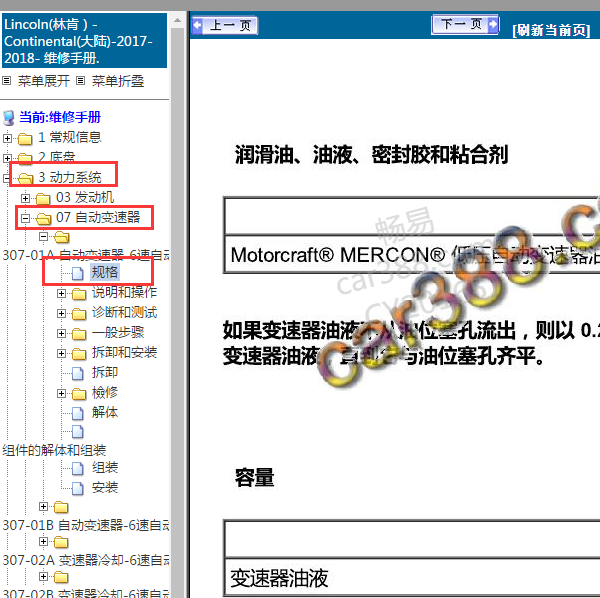This screenshot has width=600, height=598.
Task: Click the computer icon beside 当前:维修手册
Action: pos(9,118)
